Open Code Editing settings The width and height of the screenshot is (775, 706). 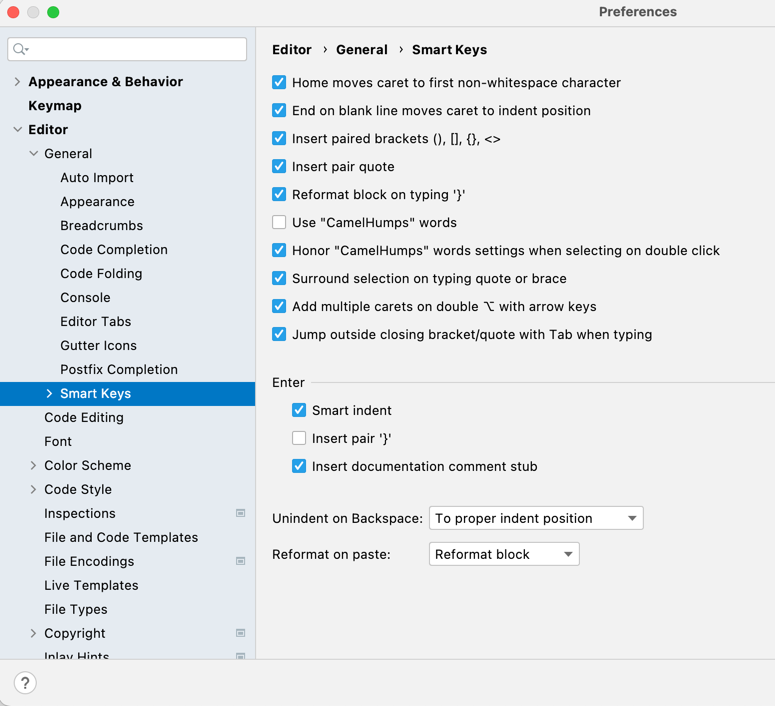pyautogui.click(x=84, y=417)
